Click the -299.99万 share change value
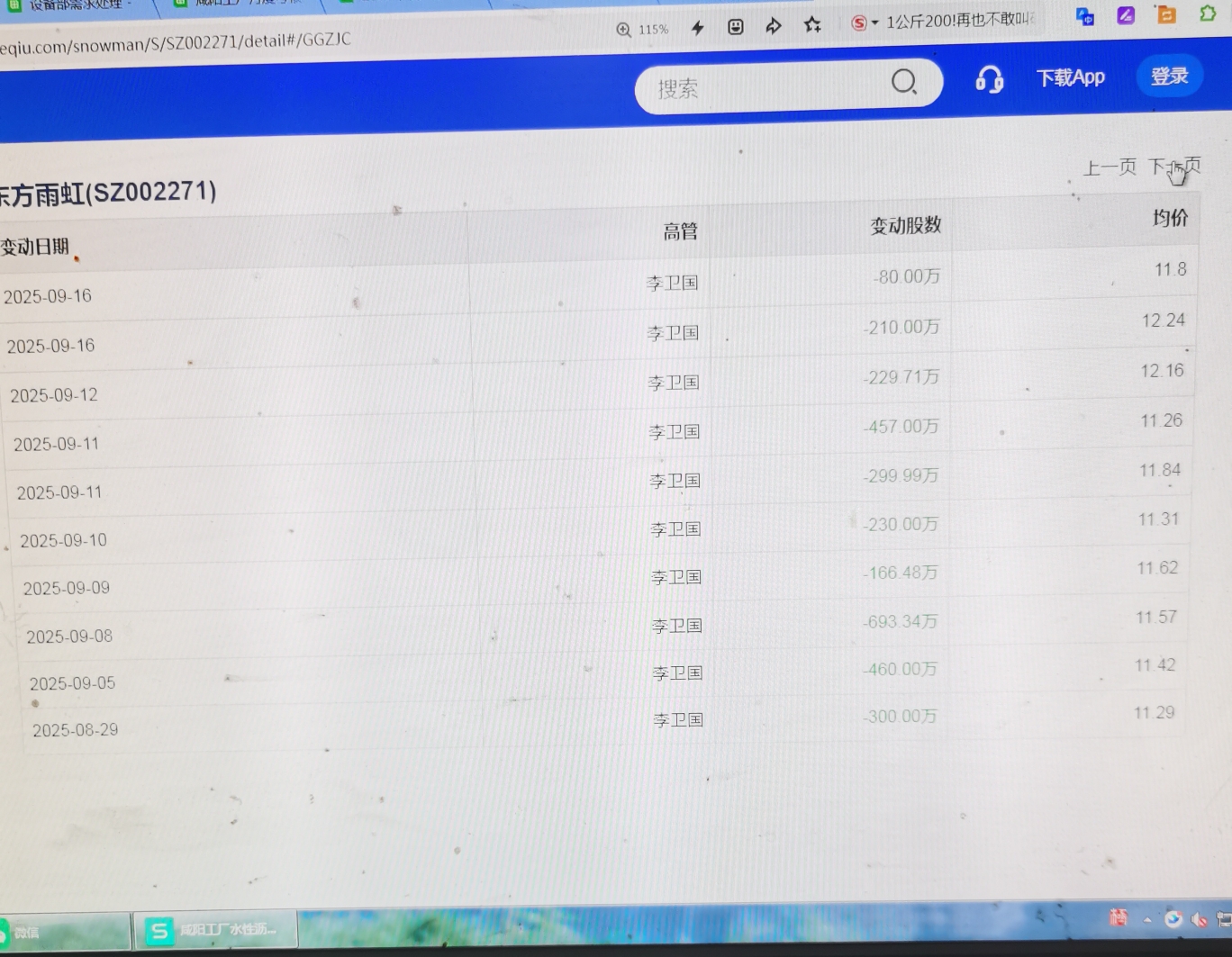This screenshot has width=1232, height=957. click(901, 475)
